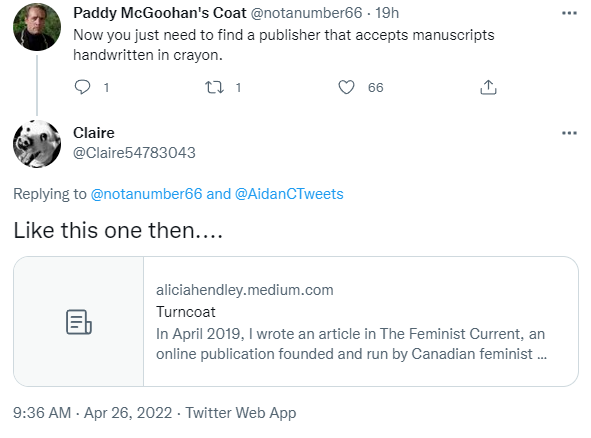Open the Turncoat article title
The width and height of the screenshot is (591, 438).
pos(186,312)
